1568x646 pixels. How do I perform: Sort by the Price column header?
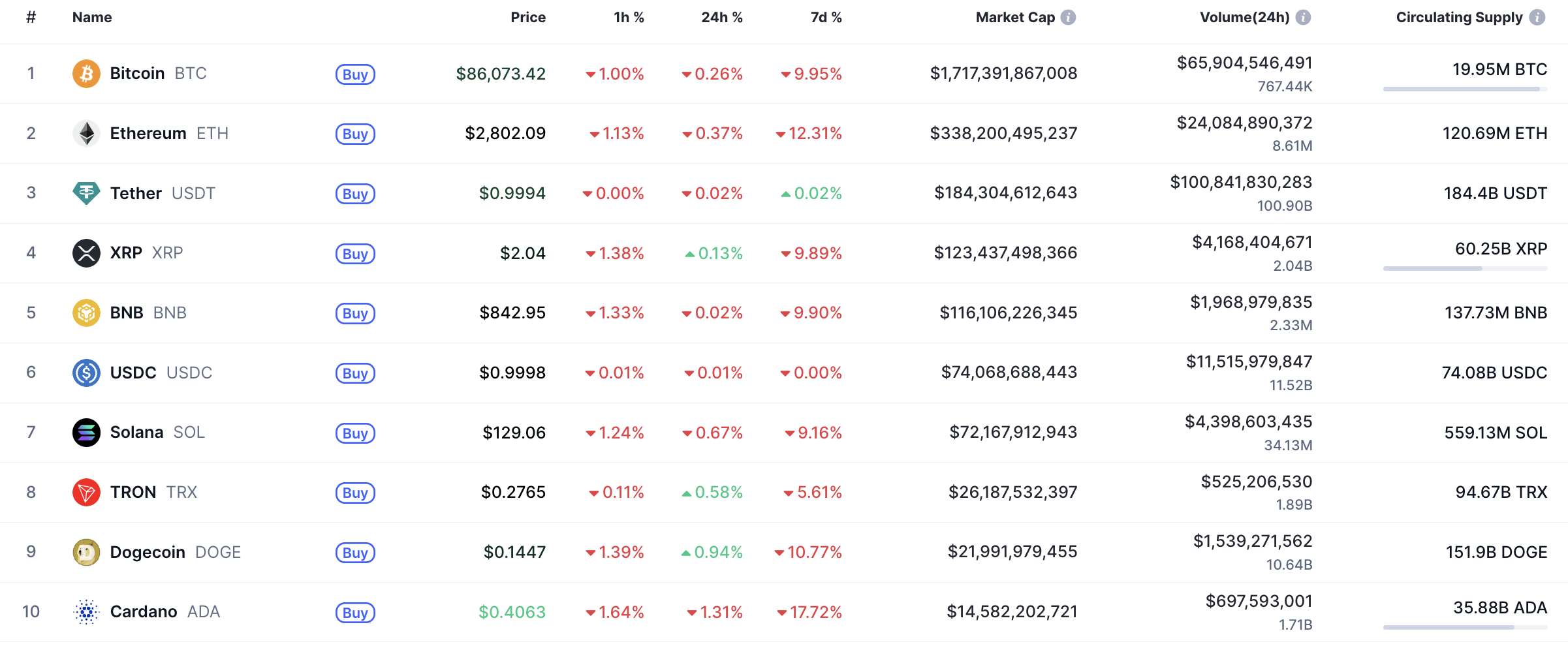pos(527,18)
